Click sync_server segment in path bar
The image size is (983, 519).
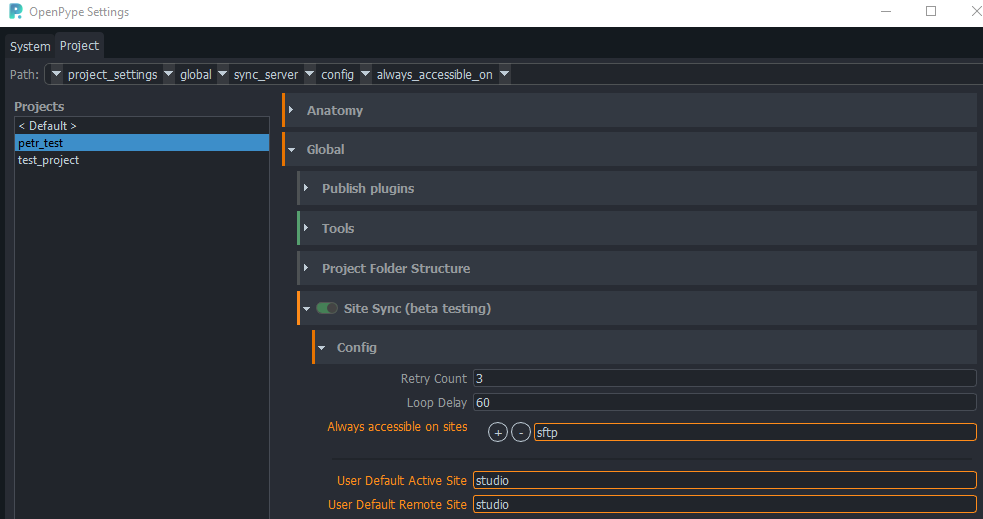[266, 75]
